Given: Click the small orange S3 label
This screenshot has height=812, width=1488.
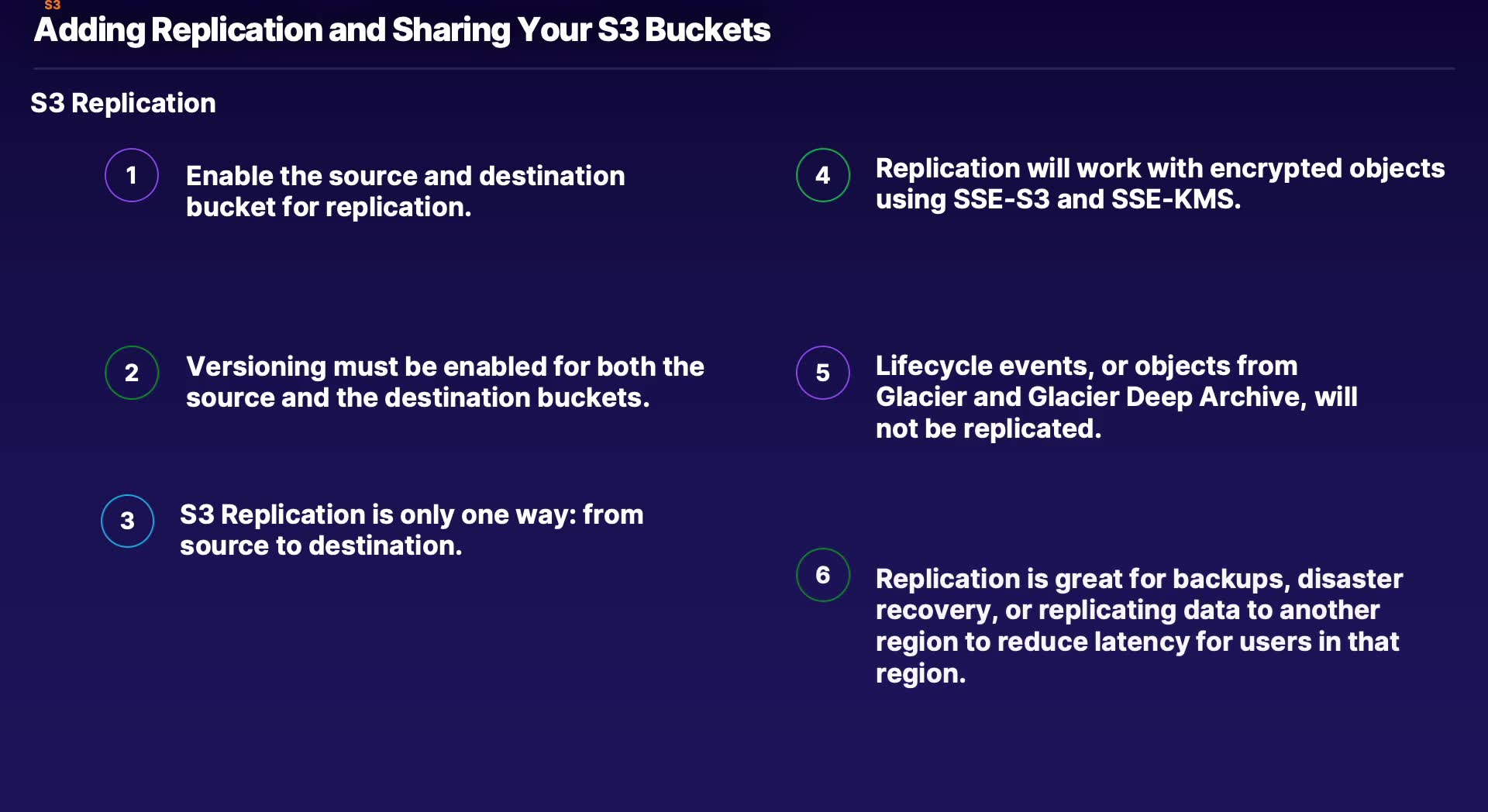Looking at the screenshot, I should coord(52,5).
